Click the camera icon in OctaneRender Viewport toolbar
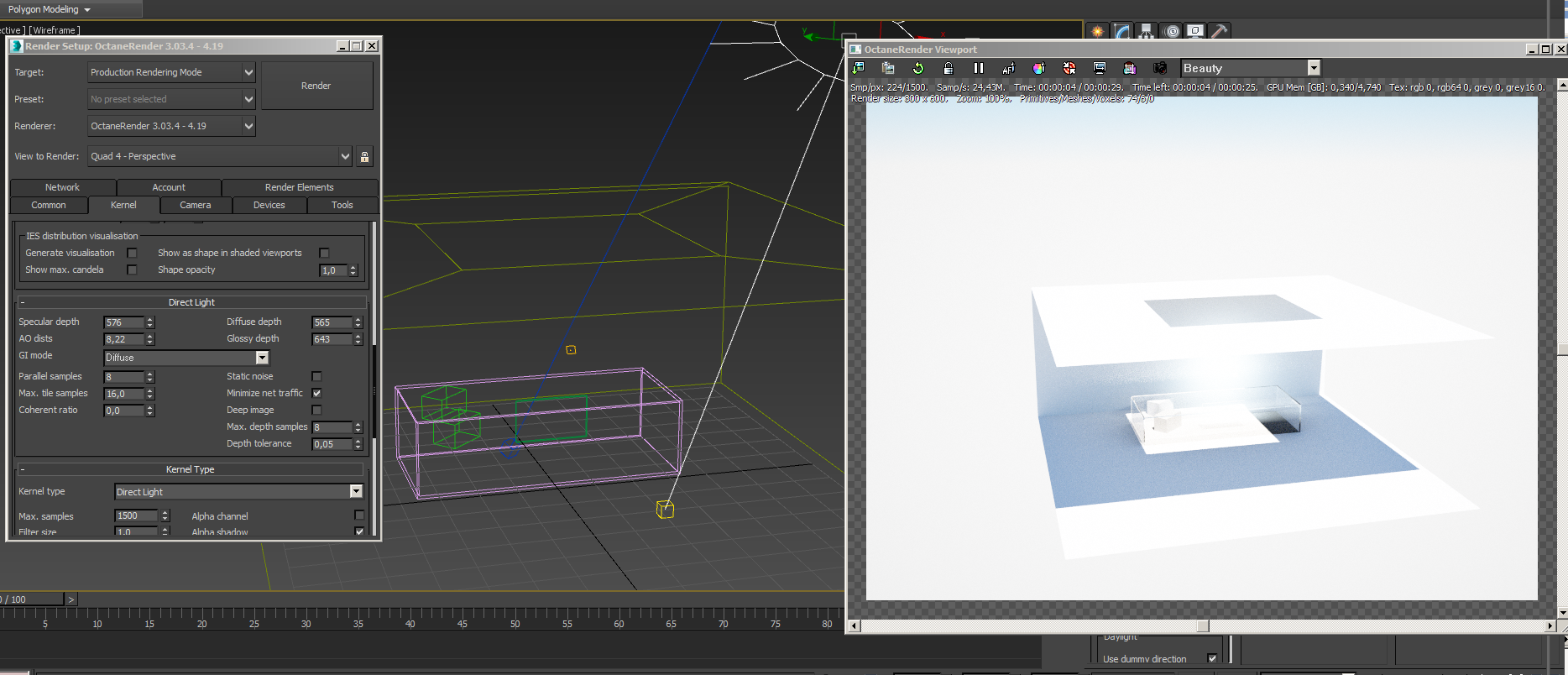 click(x=1160, y=68)
